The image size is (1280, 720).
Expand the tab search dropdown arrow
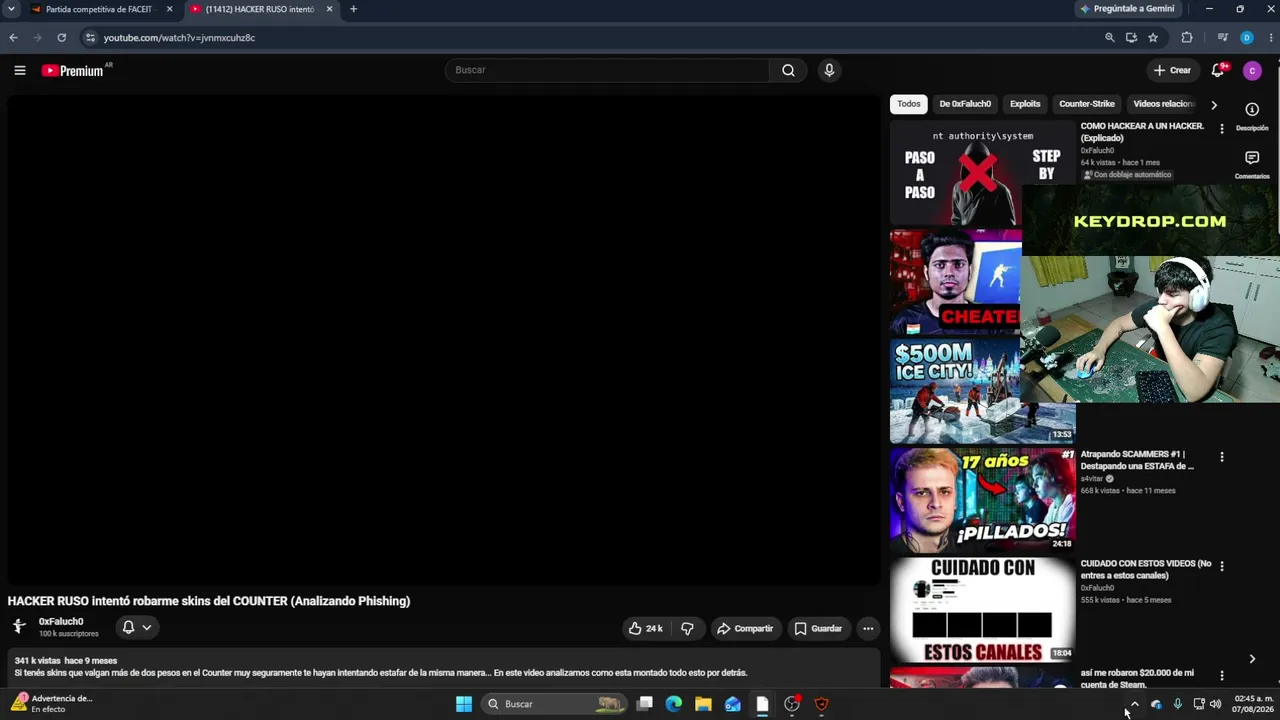point(11,9)
